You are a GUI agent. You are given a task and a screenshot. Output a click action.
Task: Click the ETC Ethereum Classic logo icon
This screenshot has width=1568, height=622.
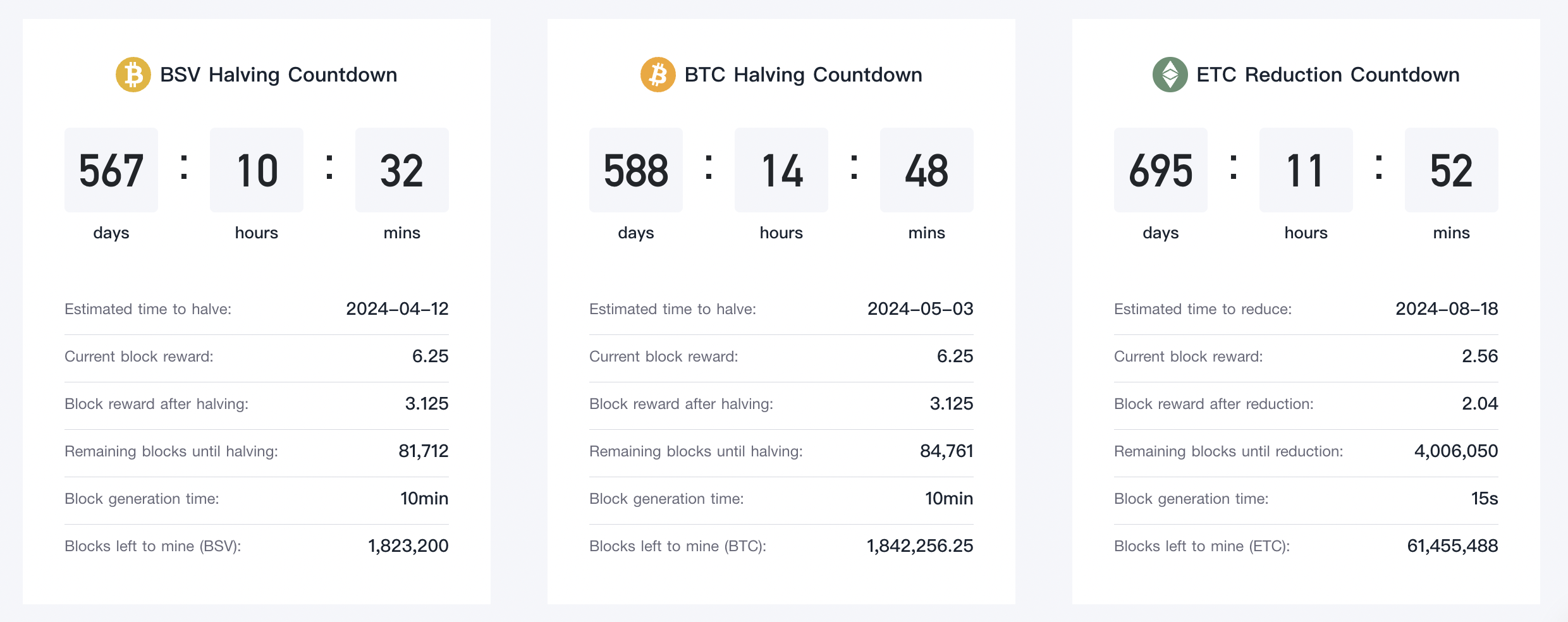[x=1170, y=75]
